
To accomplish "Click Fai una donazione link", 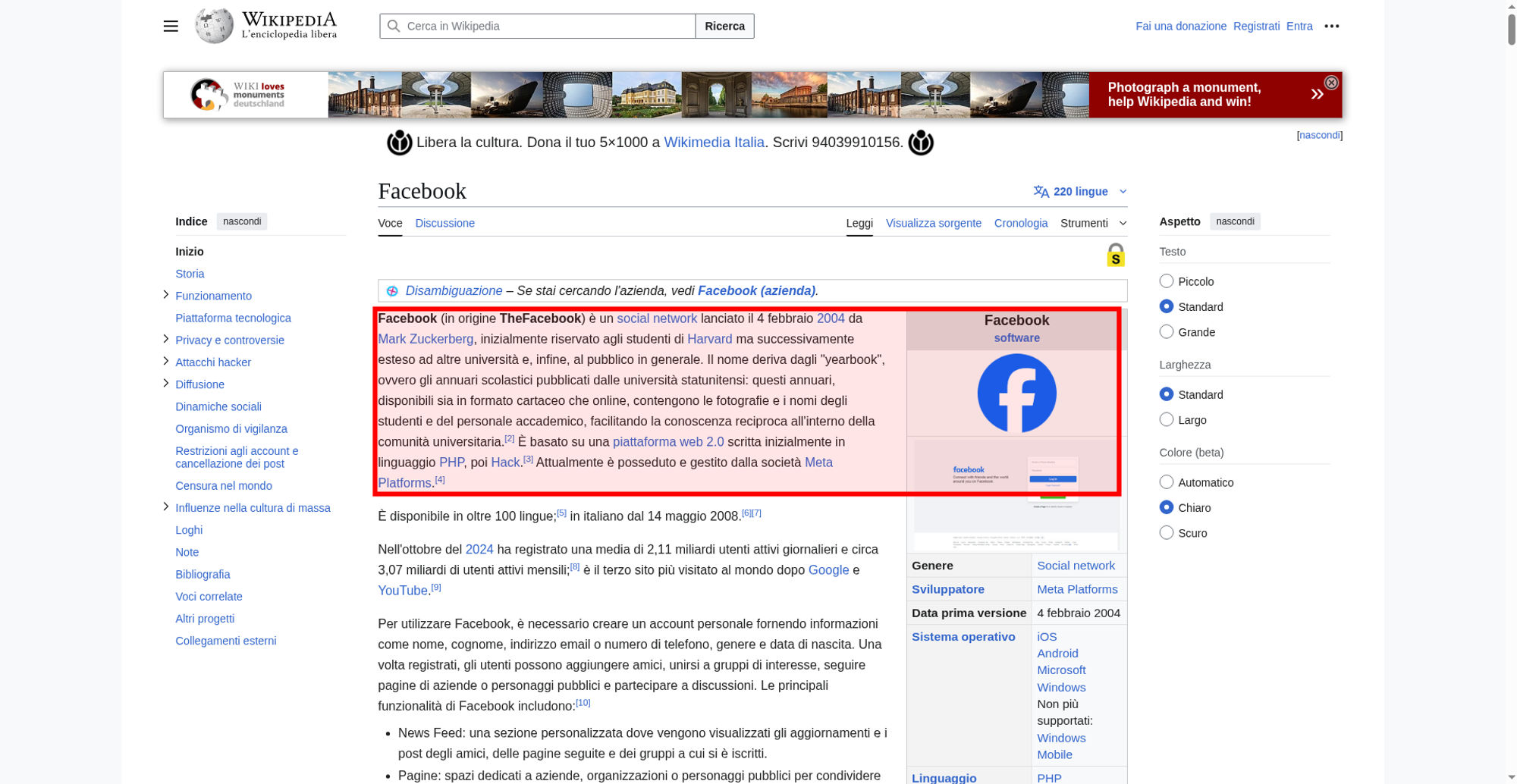I will (1181, 26).
